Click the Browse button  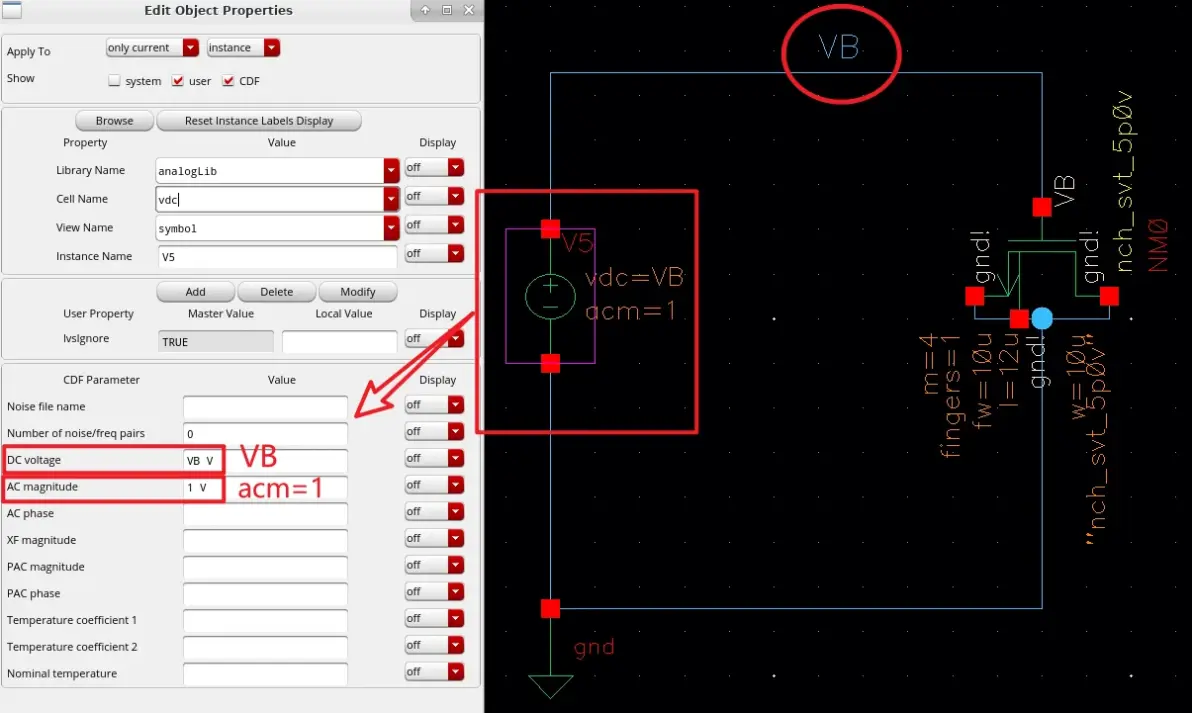click(114, 121)
